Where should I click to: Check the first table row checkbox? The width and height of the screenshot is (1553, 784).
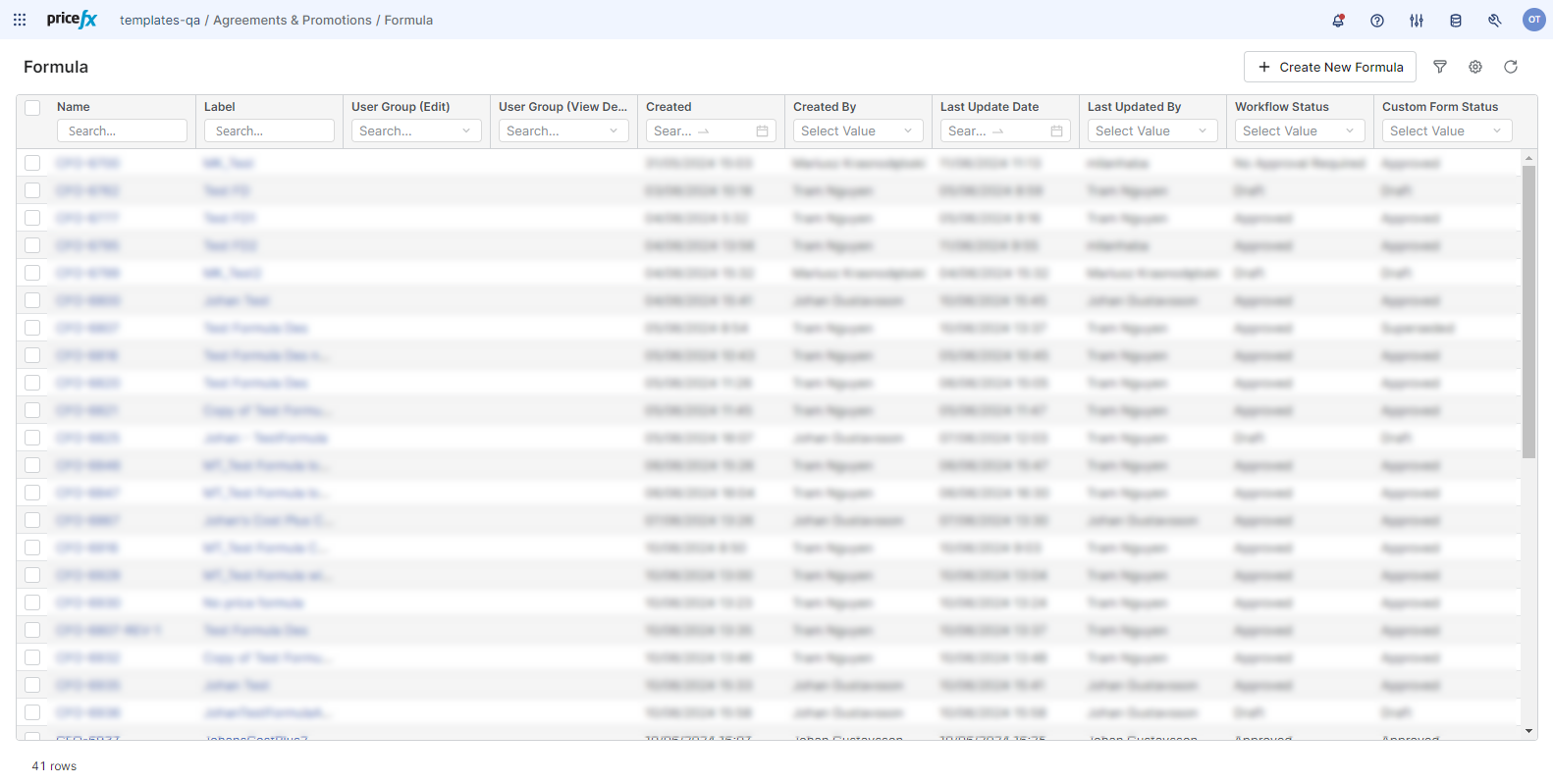tap(32, 163)
